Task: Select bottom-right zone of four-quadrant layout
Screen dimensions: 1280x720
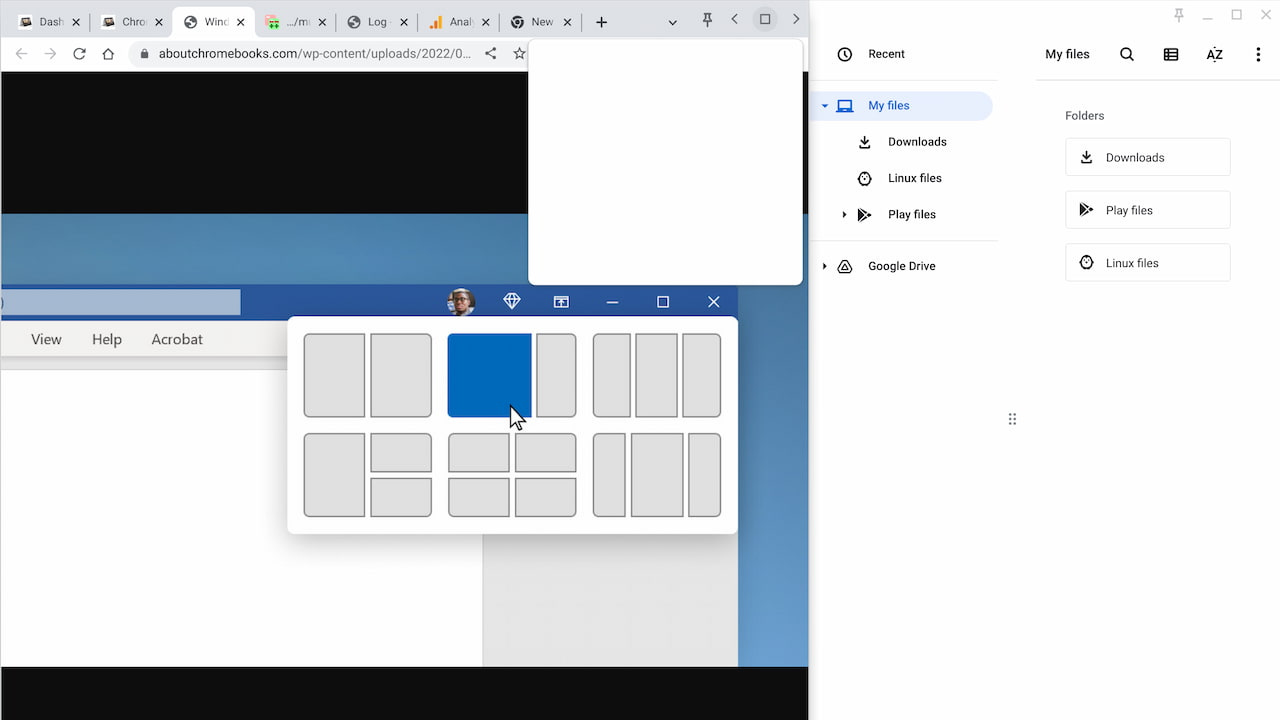Action: pos(546,498)
